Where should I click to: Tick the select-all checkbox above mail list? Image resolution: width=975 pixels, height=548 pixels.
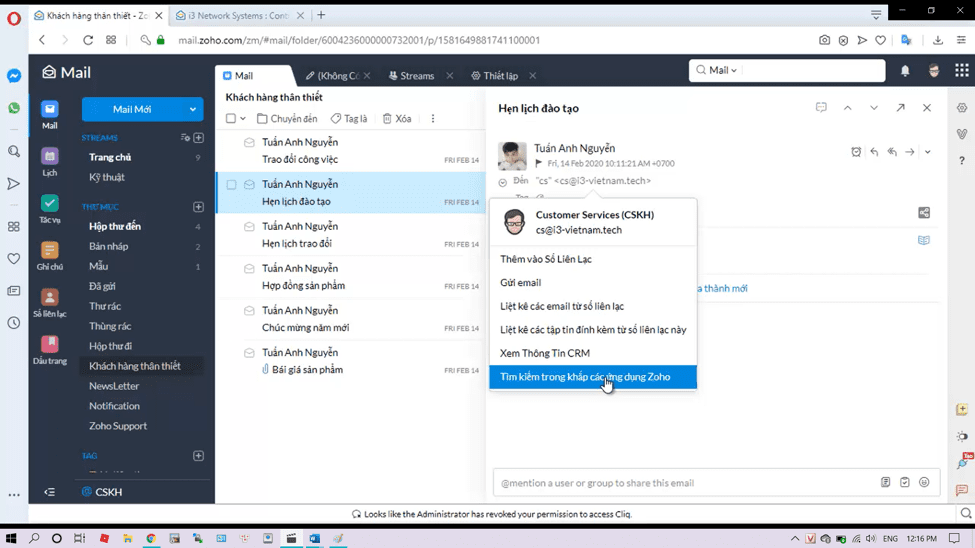click(231, 119)
